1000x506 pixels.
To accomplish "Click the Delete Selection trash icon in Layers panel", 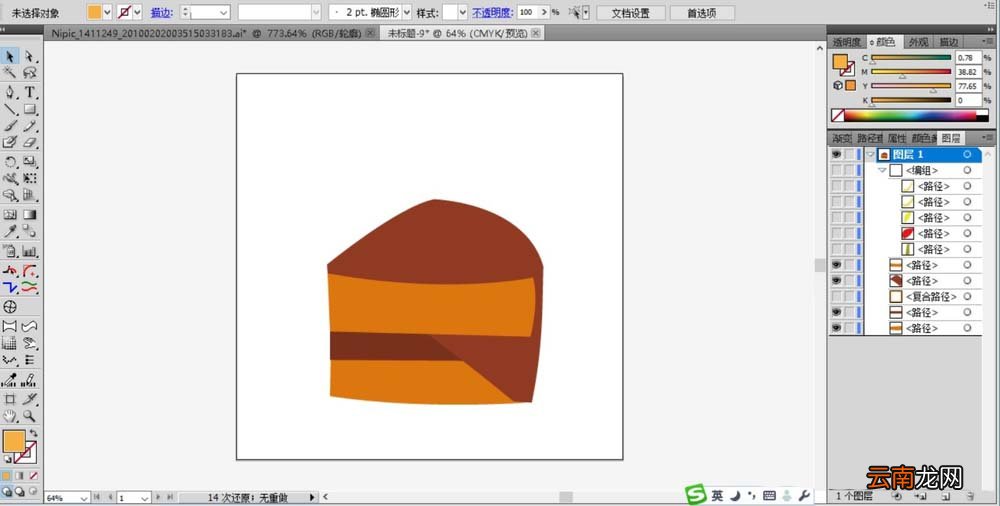I will 969,495.
